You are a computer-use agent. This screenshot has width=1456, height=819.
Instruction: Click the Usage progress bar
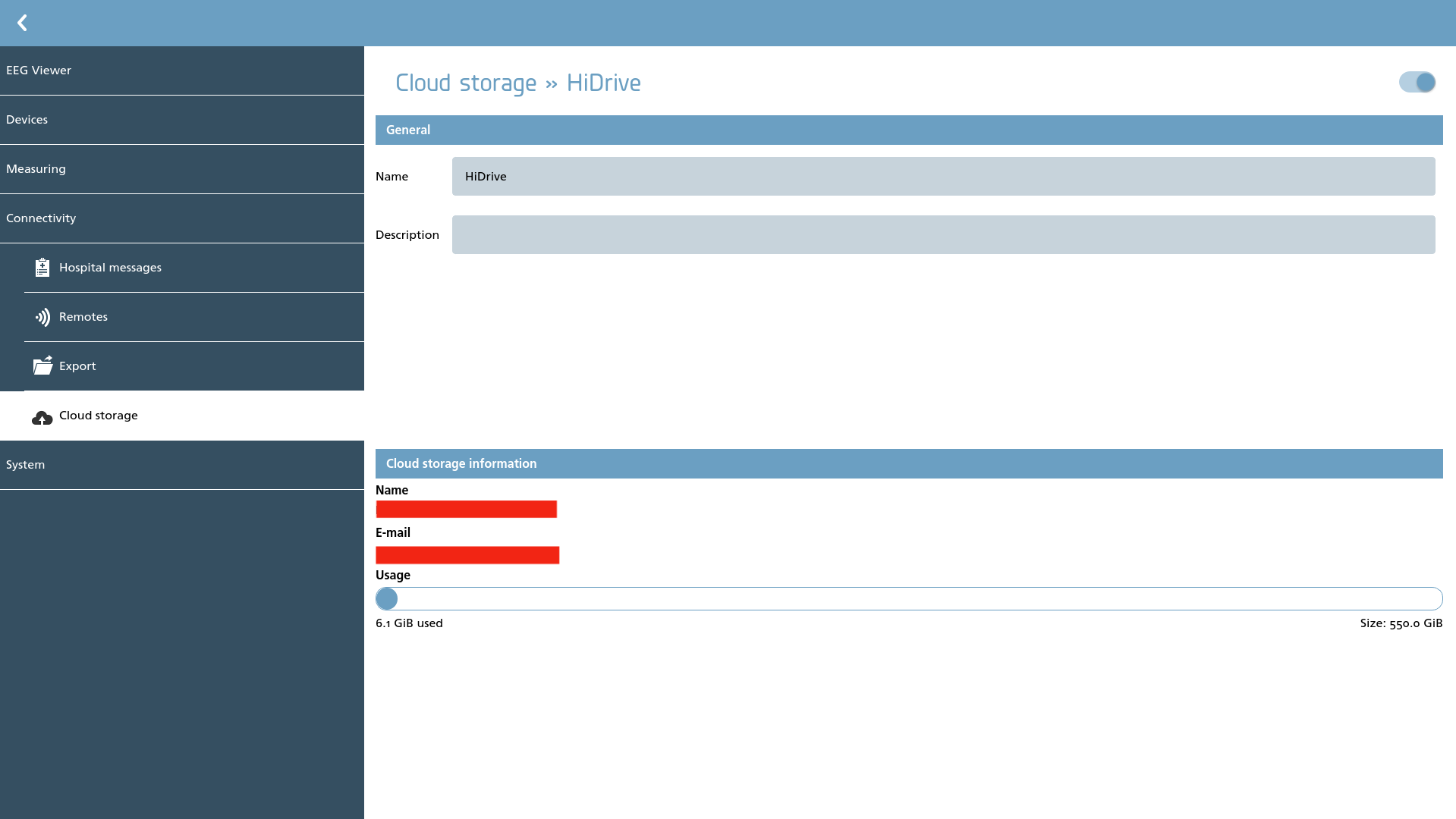[x=909, y=598]
